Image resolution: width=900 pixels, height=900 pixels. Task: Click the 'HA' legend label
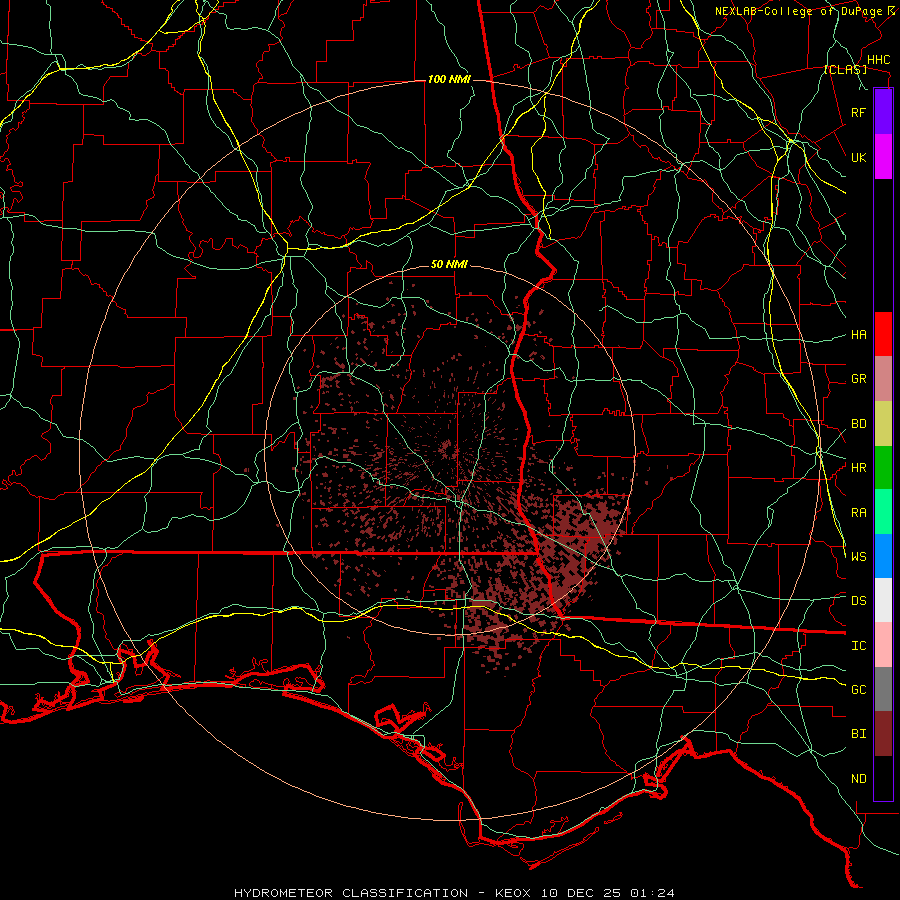(858, 335)
